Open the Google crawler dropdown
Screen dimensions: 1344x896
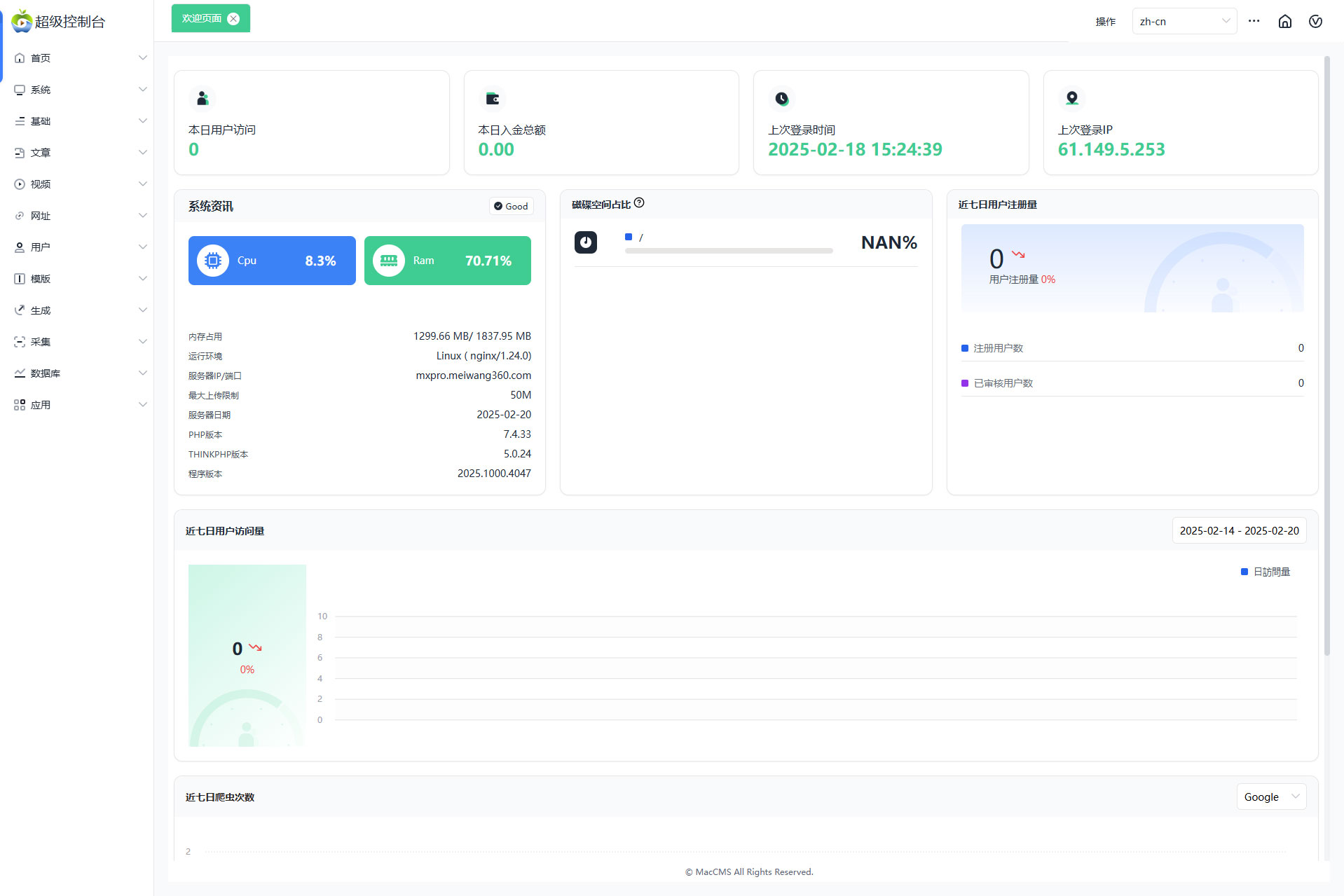tap(1270, 797)
